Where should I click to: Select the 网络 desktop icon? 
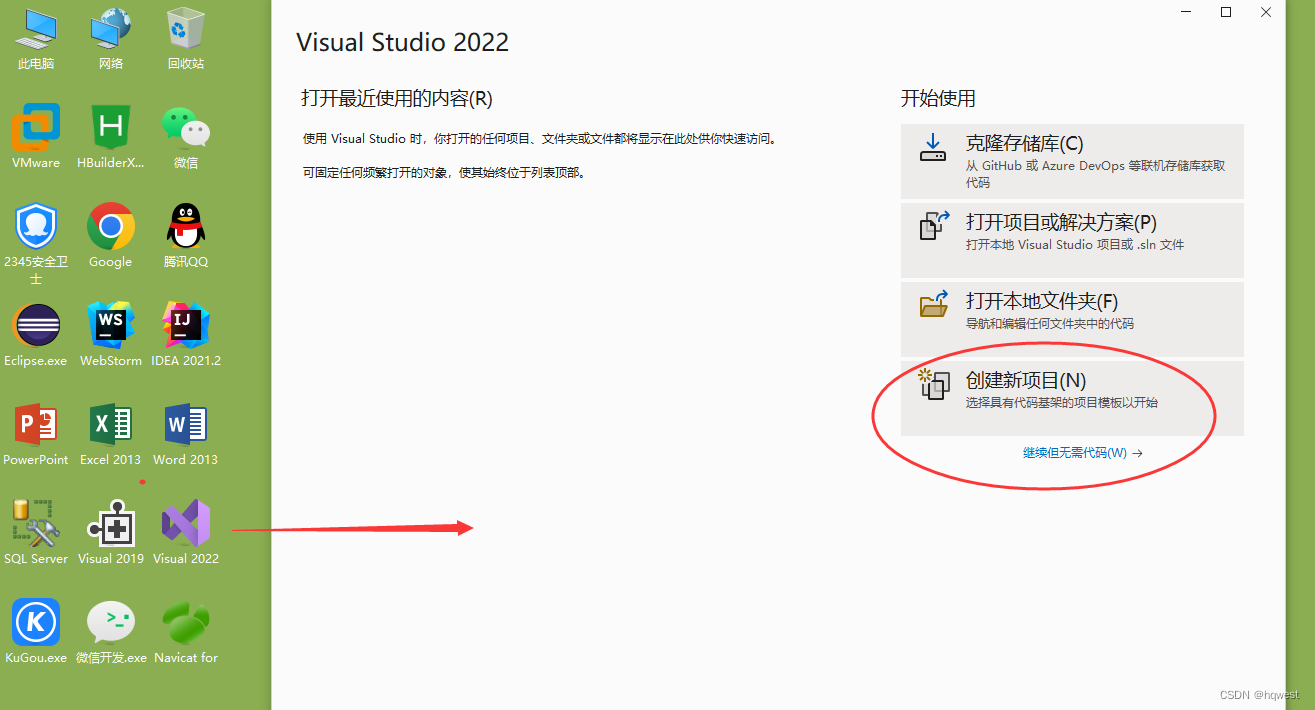click(x=111, y=38)
